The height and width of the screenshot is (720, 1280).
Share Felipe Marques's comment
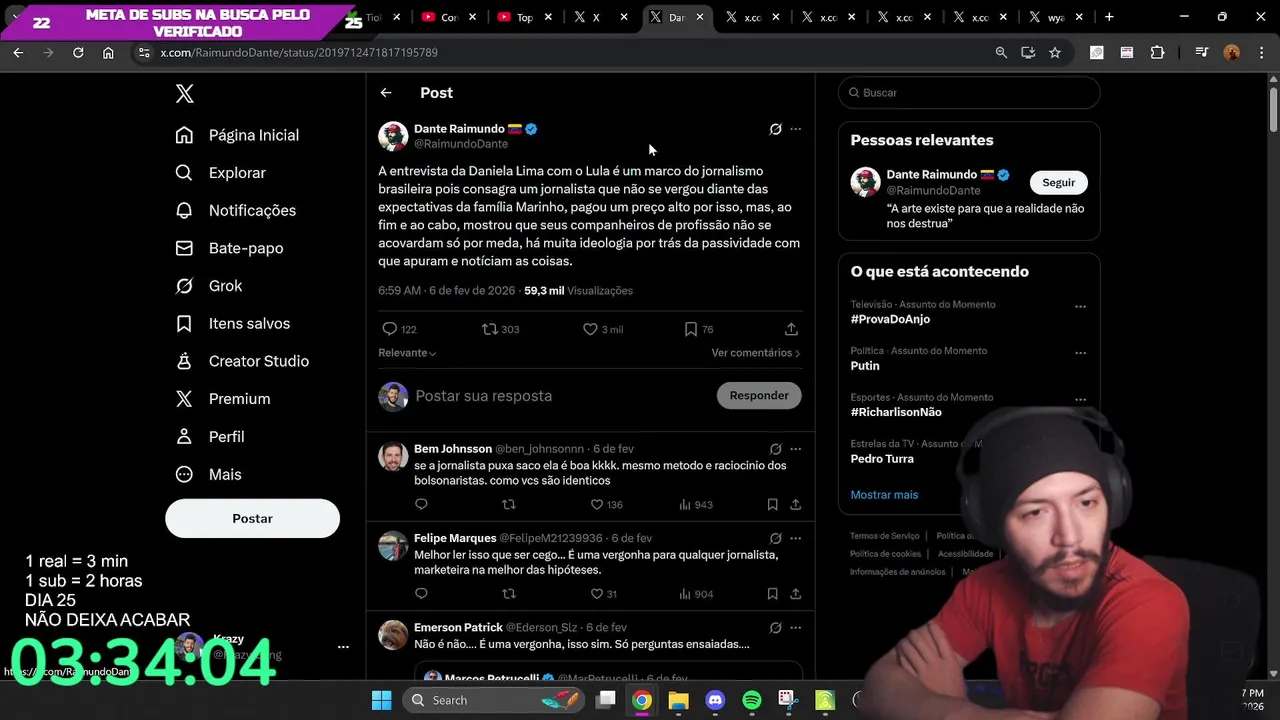coord(796,594)
